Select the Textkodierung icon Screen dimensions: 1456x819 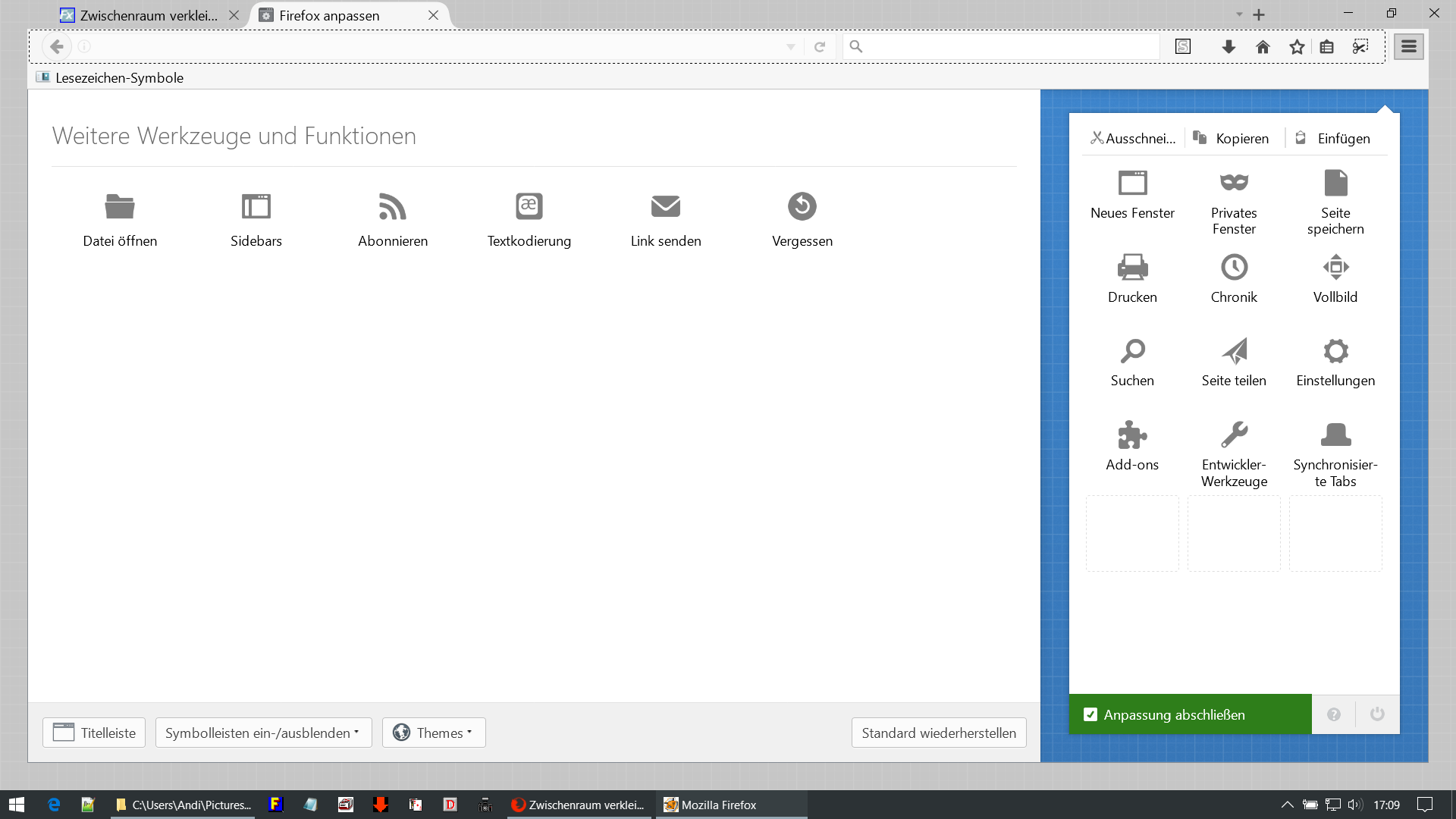pos(529,206)
